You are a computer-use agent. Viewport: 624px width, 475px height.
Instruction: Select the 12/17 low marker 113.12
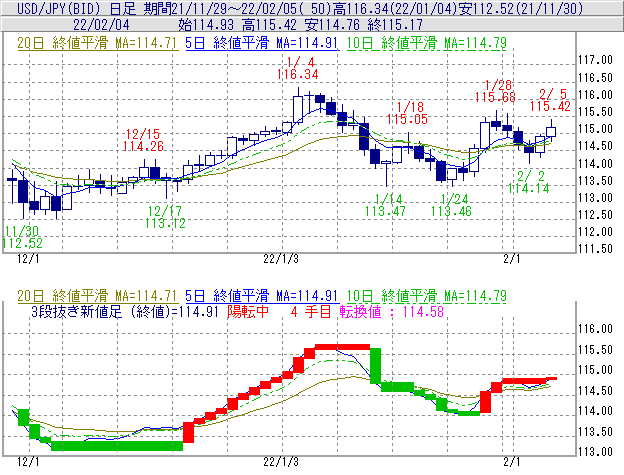(x=164, y=223)
